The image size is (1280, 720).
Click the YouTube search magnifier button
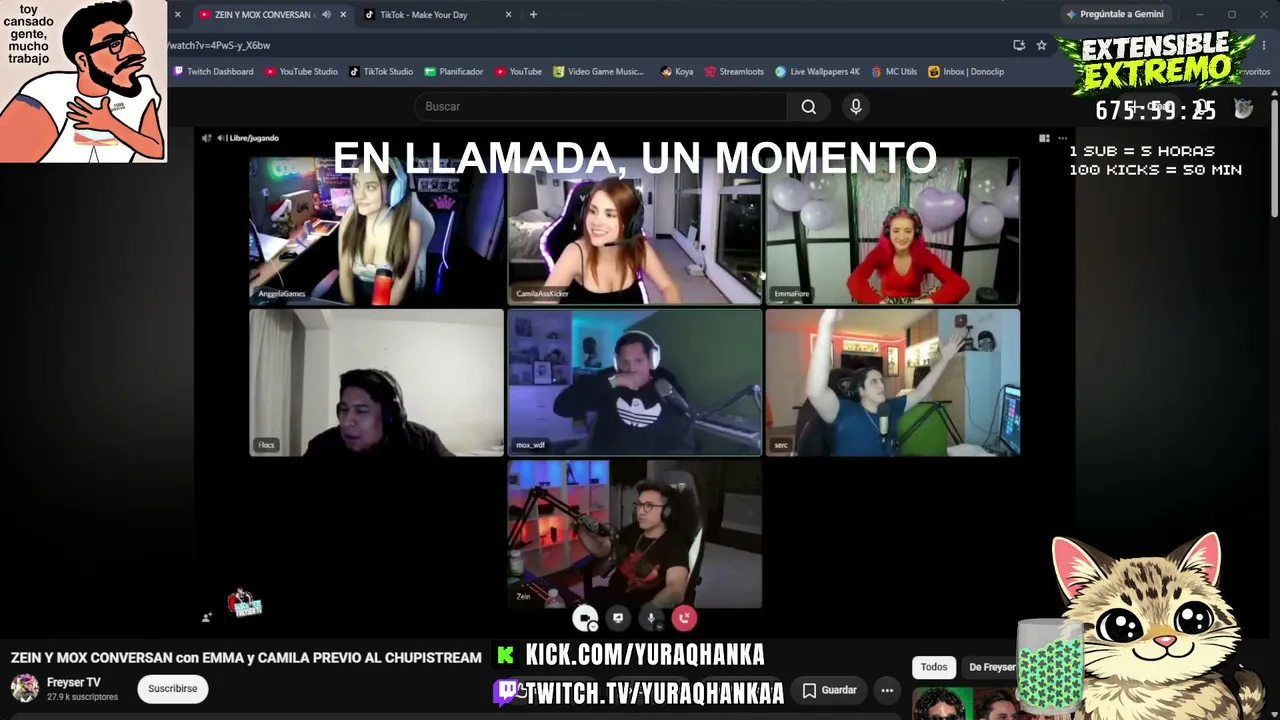(x=809, y=107)
